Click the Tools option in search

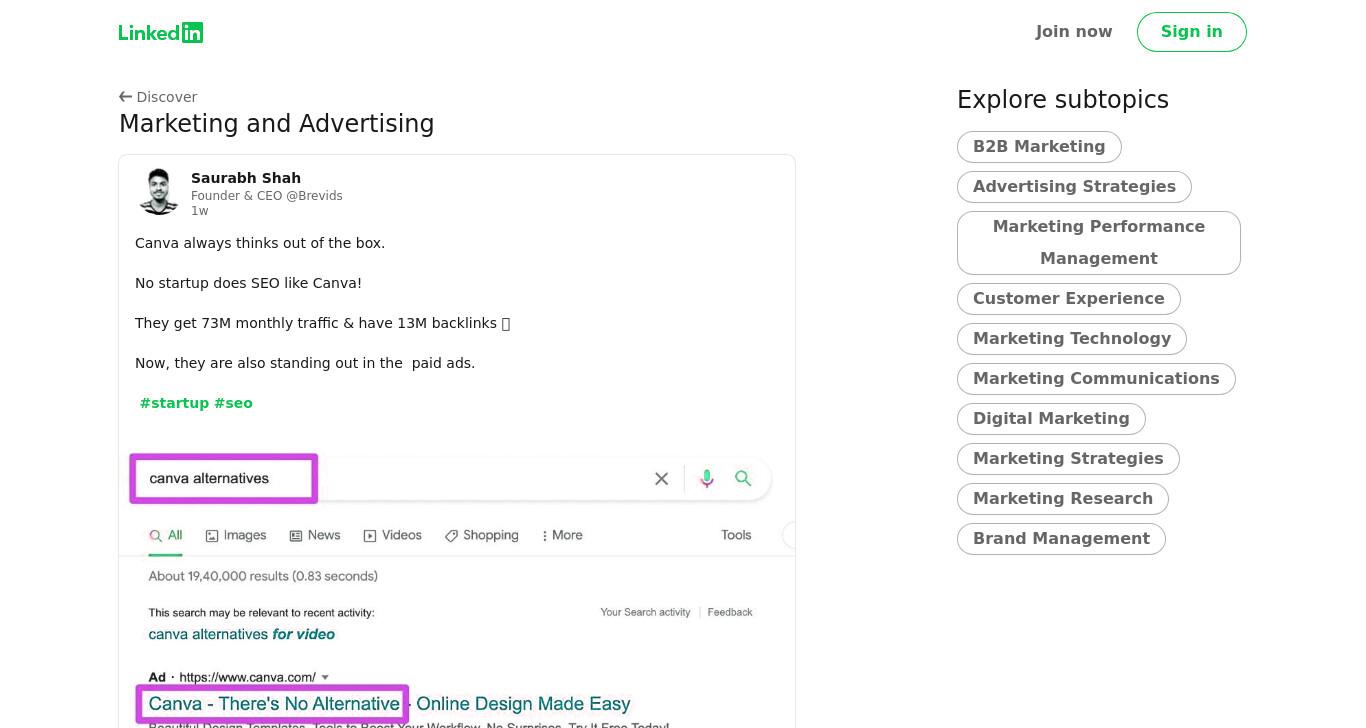[736, 536]
